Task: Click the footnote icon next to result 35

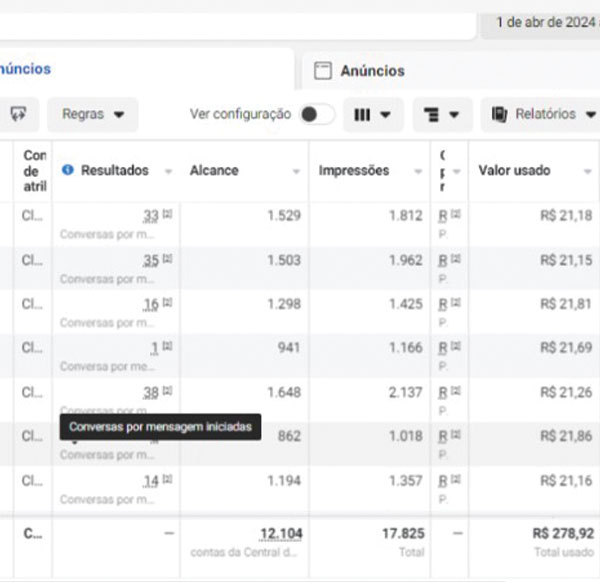Action: tap(167, 259)
